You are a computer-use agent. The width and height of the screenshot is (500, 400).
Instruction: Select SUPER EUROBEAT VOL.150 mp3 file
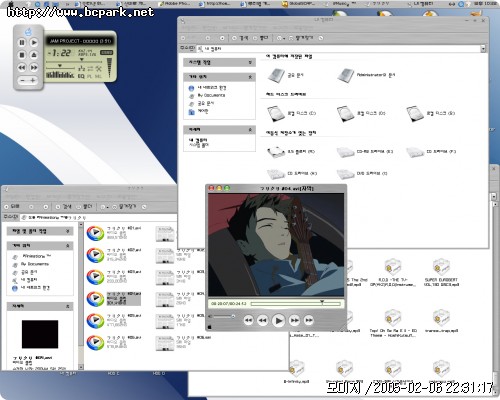click(x=441, y=273)
